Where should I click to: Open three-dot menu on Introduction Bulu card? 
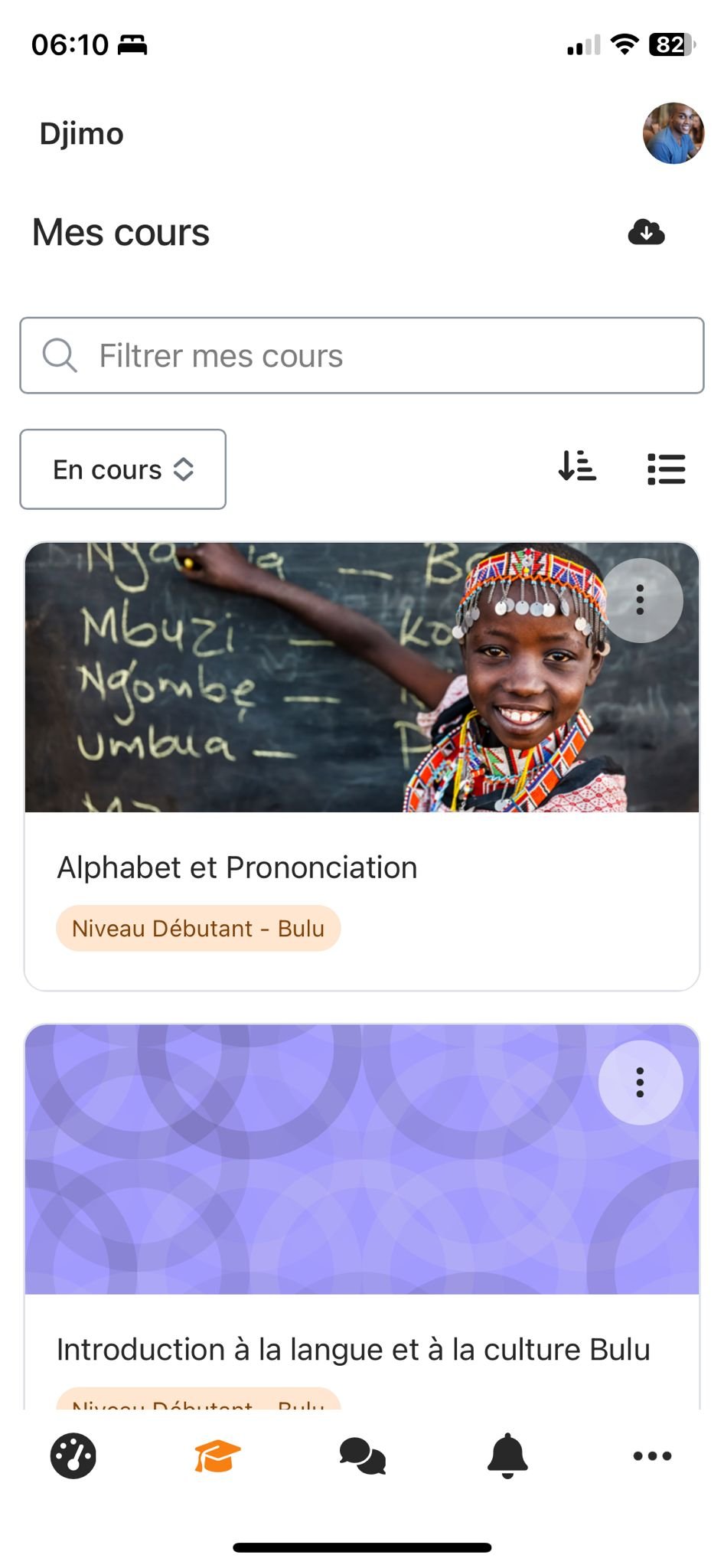641,1083
